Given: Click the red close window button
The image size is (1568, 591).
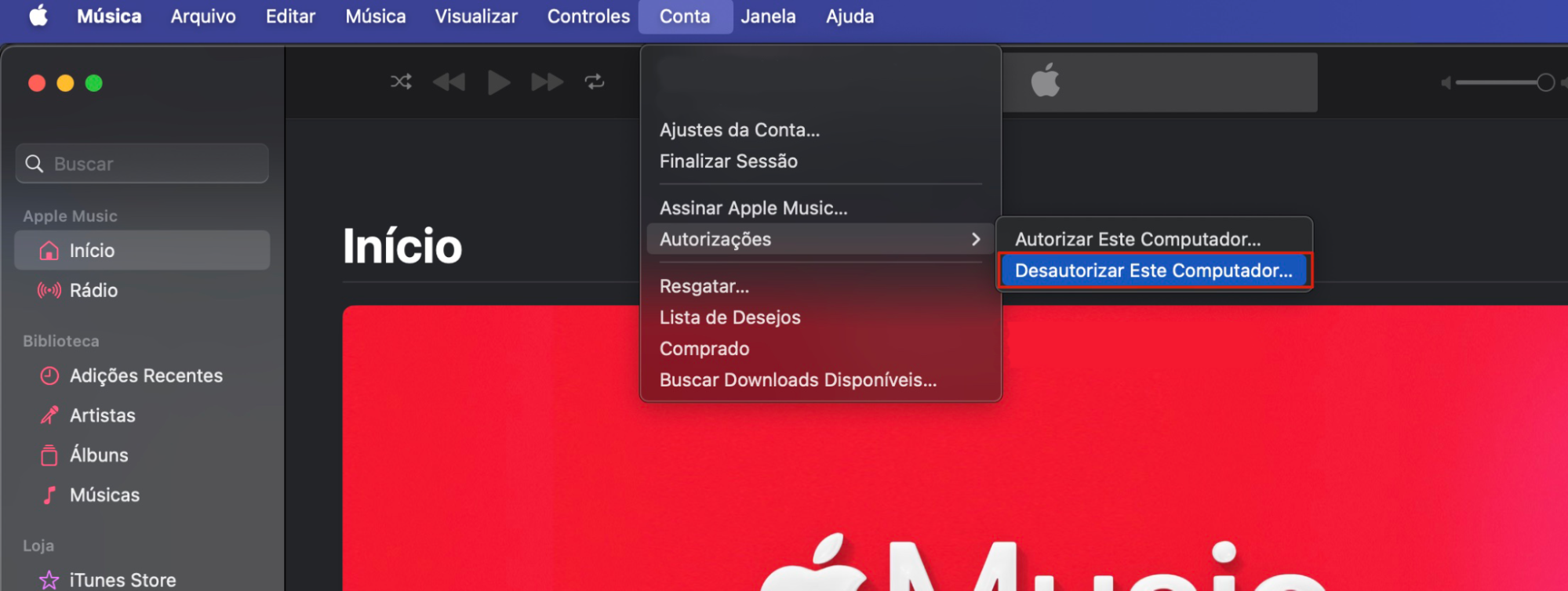Looking at the screenshot, I should pos(37,83).
